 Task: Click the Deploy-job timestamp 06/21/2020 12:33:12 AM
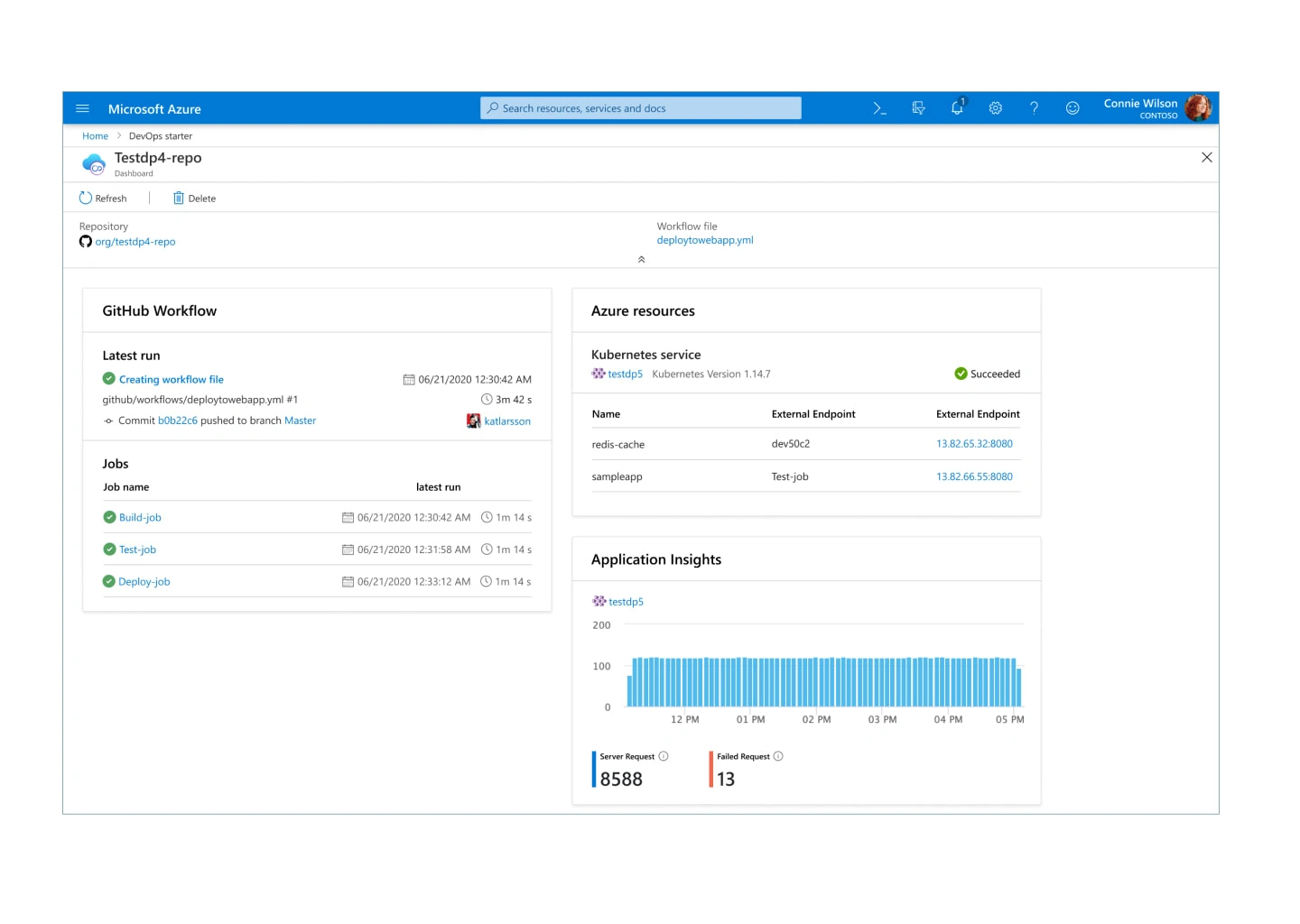coord(413,582)
